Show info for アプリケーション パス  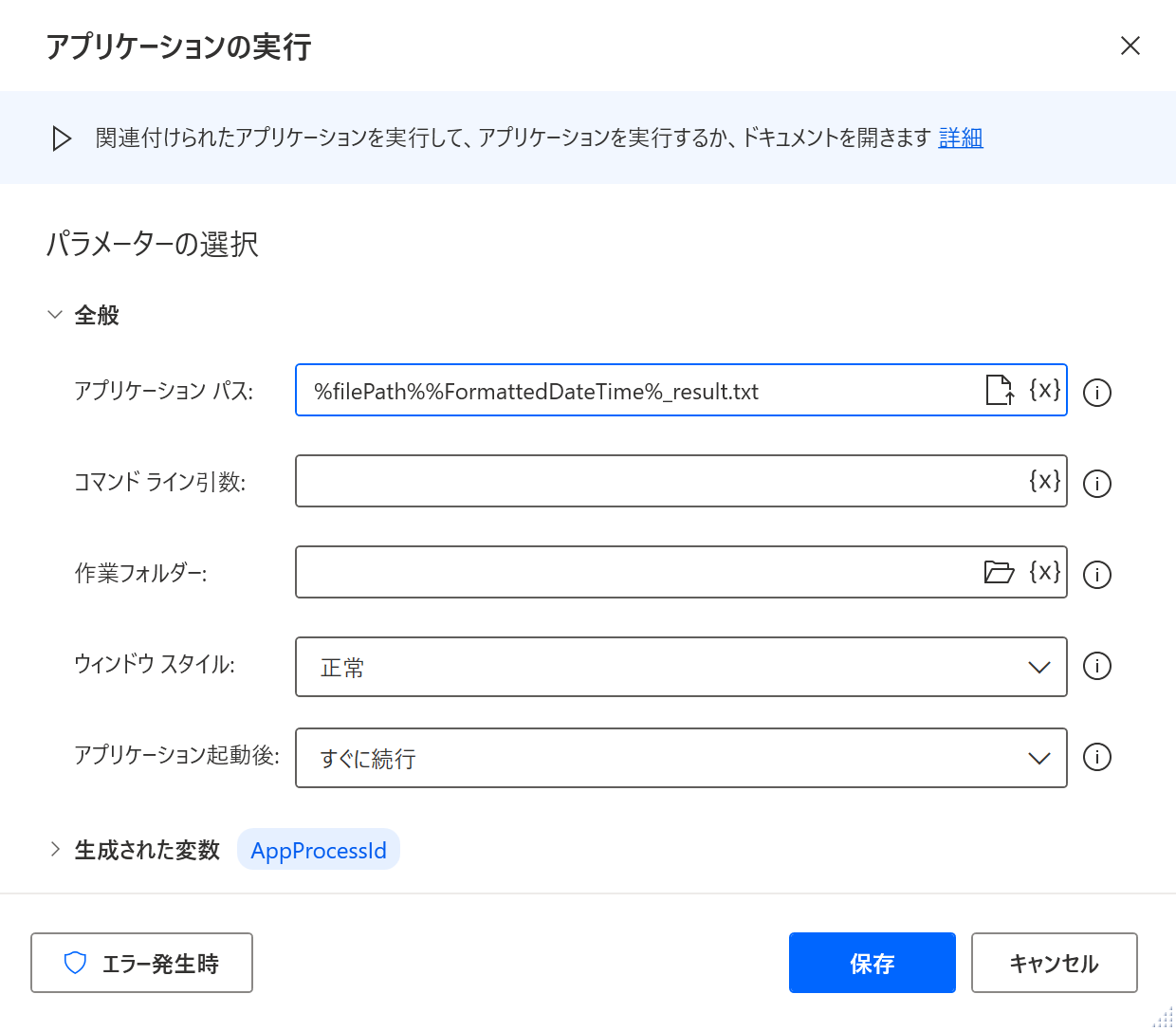[1097, 393]
